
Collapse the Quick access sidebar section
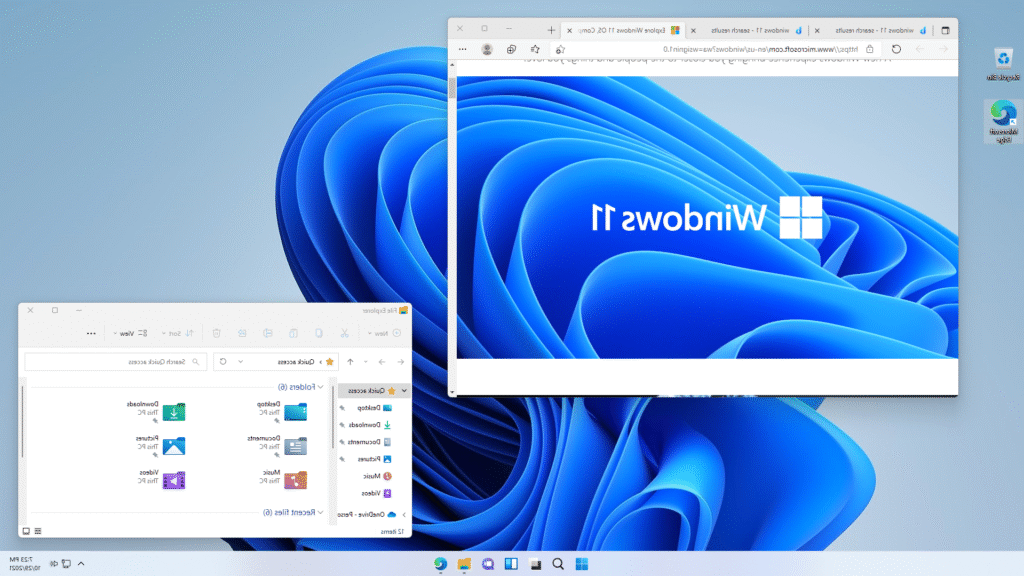click(x=402, y=391)
